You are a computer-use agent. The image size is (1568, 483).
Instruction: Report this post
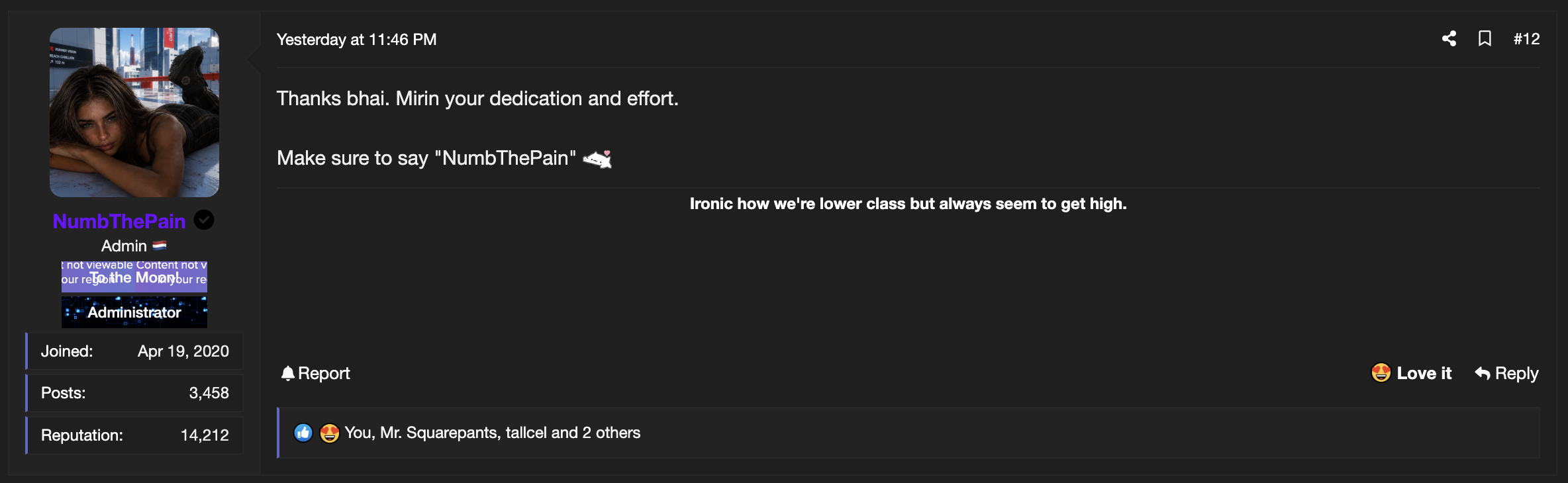click(315, 374)
